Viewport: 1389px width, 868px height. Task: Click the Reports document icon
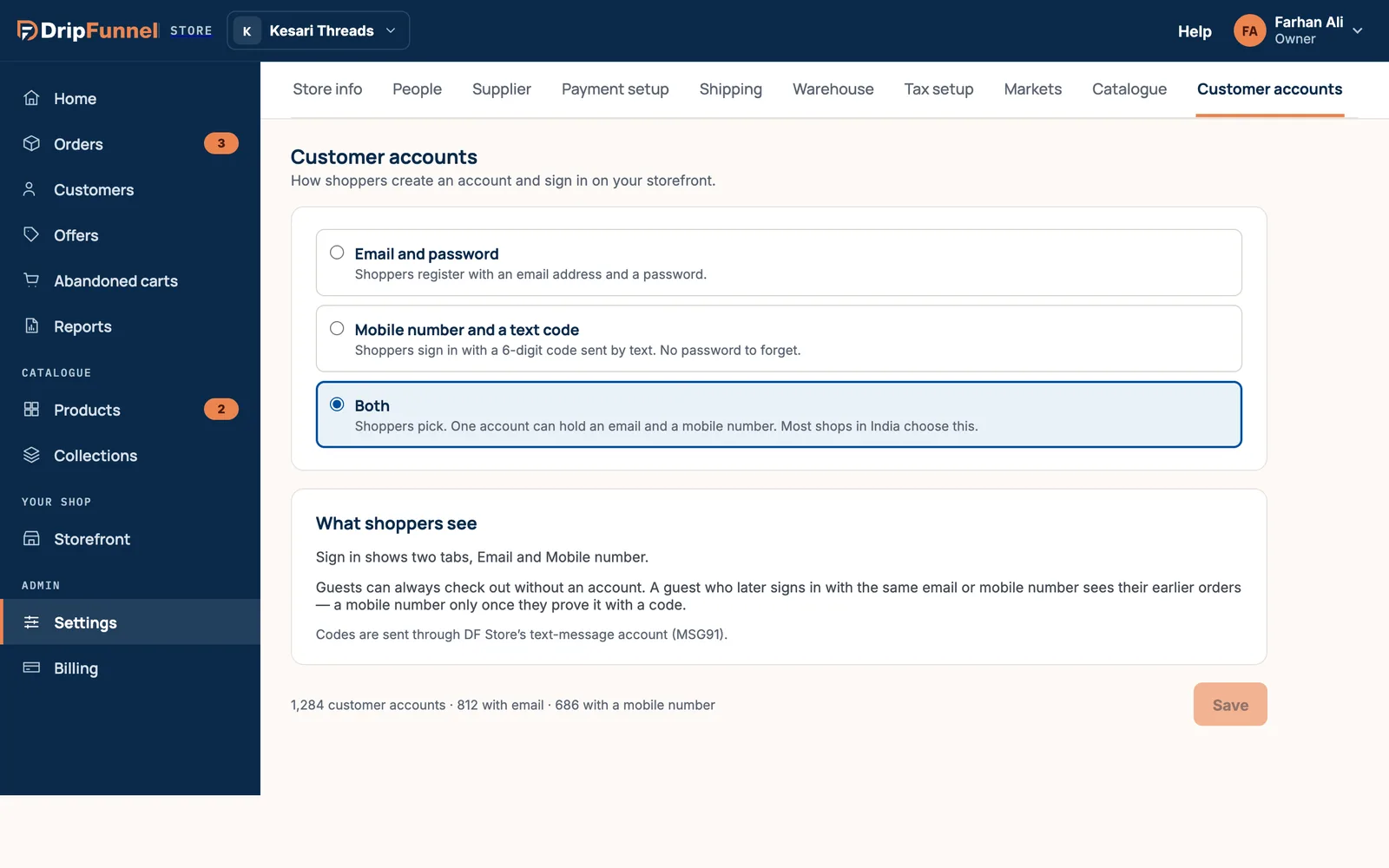pyautogui.click(x=31, y=325)
